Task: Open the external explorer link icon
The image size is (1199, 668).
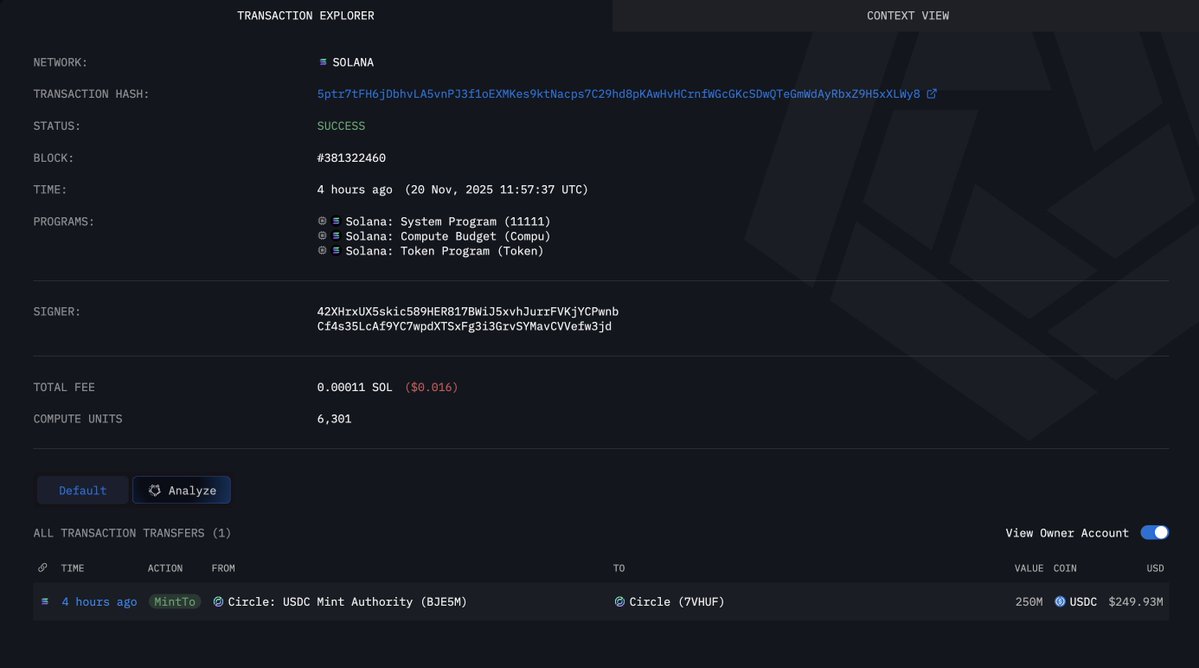Action: coord(932,92)
